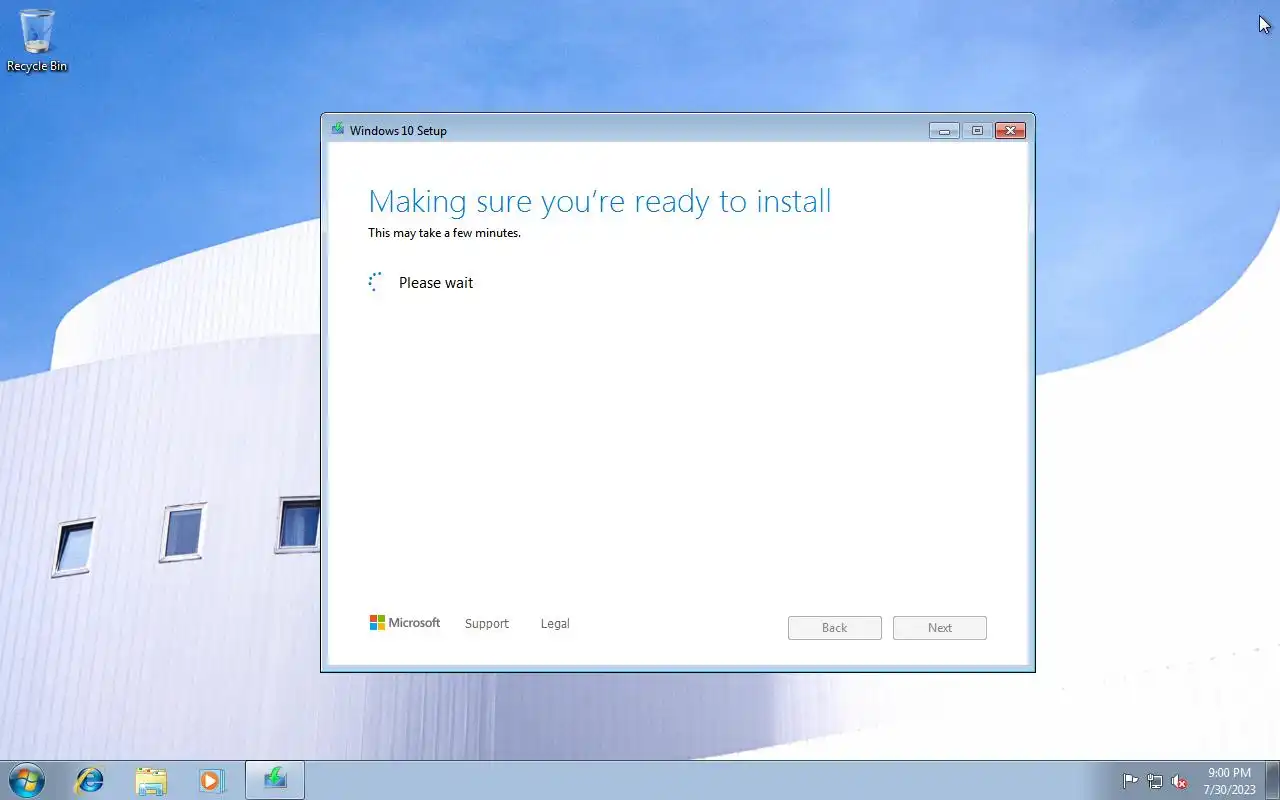1280x800 pixels.
Task: Click the 'Please wait' text
Action: click(x=436, y=283)
